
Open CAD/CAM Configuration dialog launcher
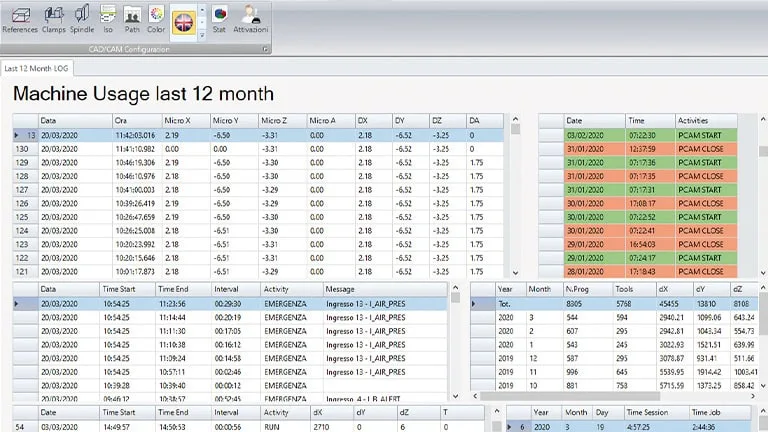265,49
